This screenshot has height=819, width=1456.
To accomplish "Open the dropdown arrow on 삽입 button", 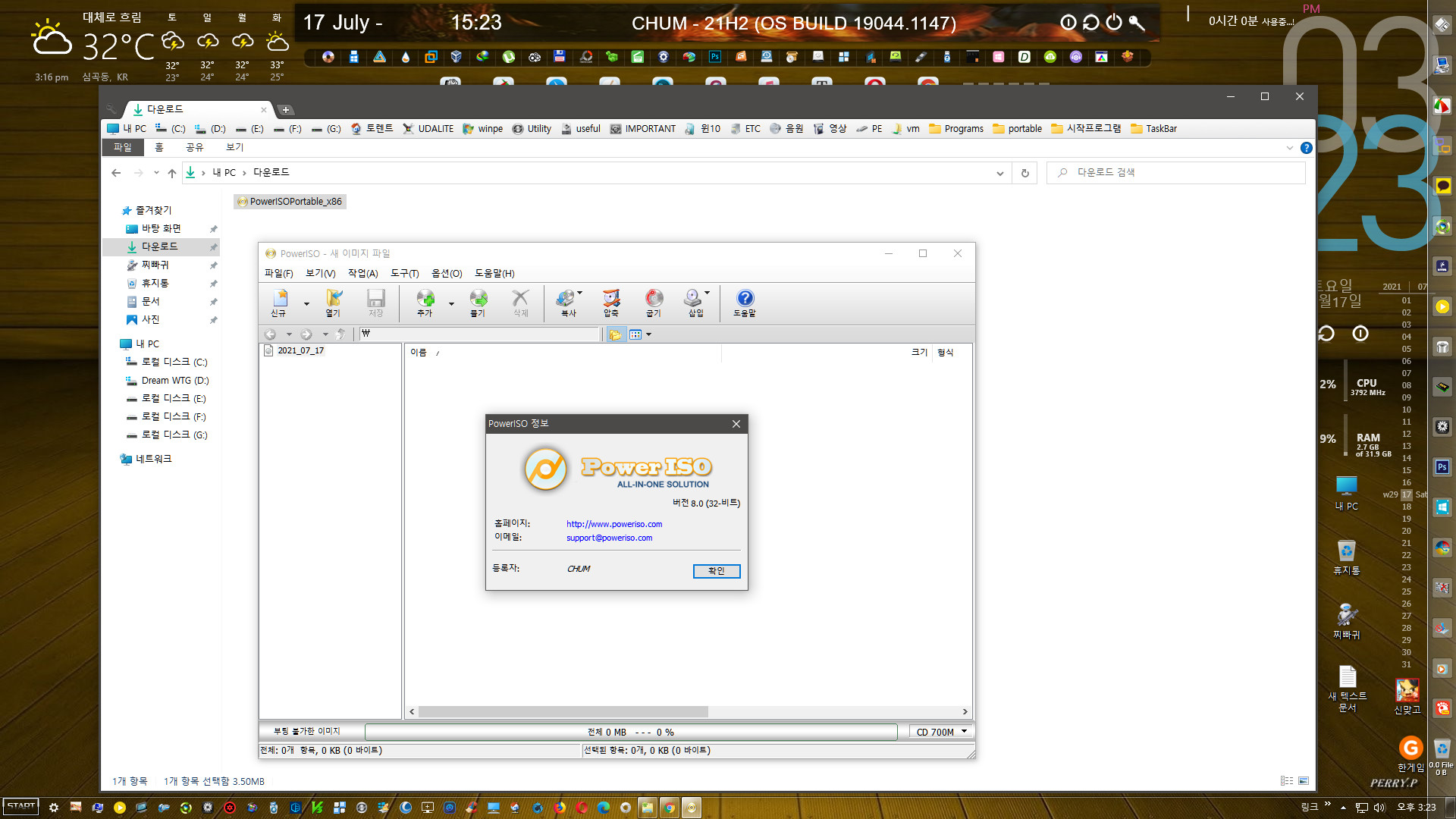I will pyautogui.click(x=707, y=293).
